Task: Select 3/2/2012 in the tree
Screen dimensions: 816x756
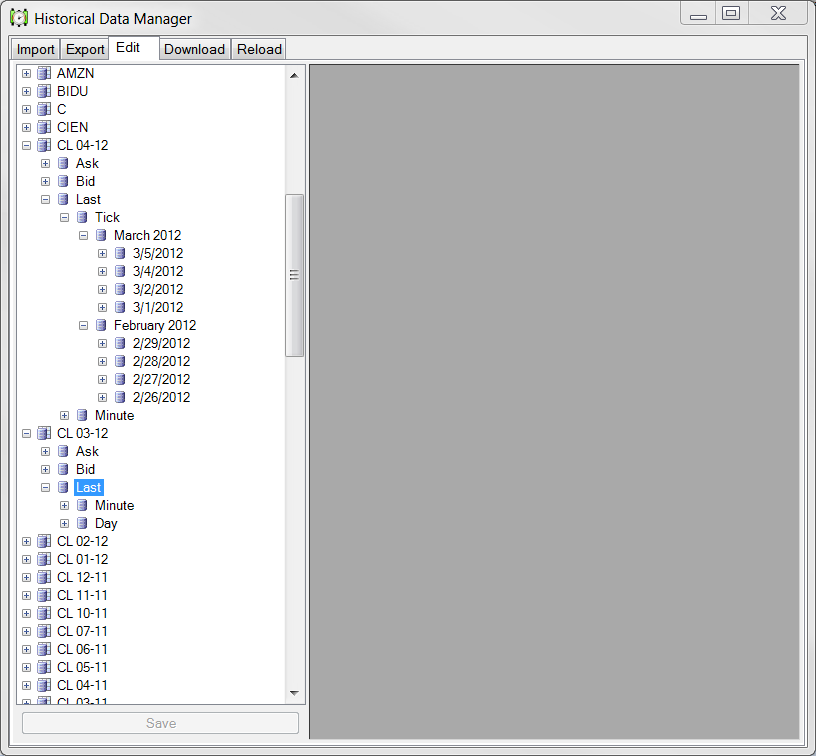Action: point(158,290)
